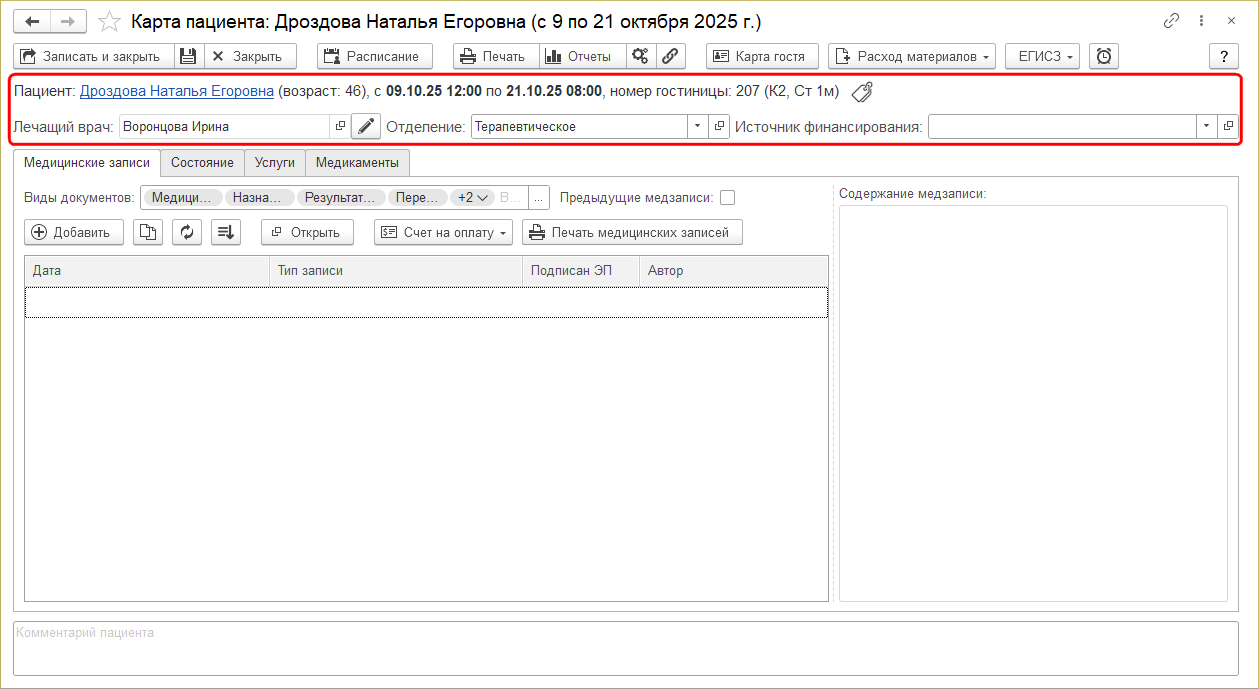1259x689 pixels.
Task: Add patient card to favorites star
Action: coord(110,21)
